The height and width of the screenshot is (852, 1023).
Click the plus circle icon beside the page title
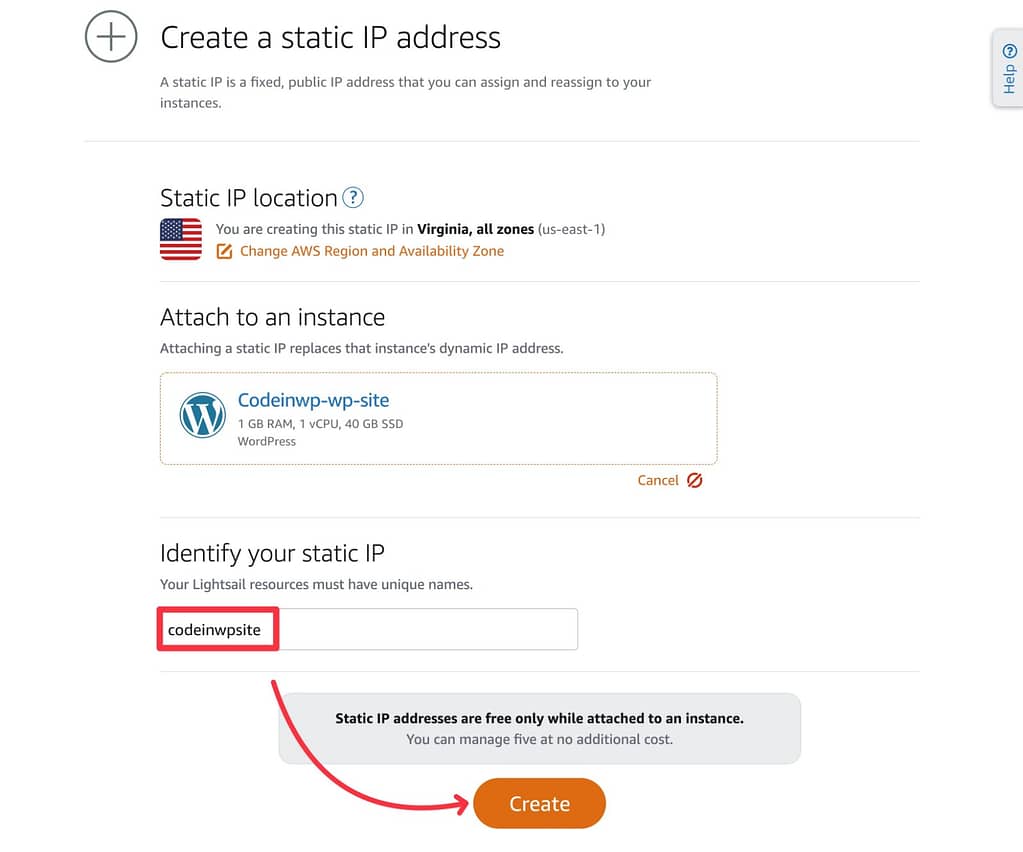click(x=111, y=37)
